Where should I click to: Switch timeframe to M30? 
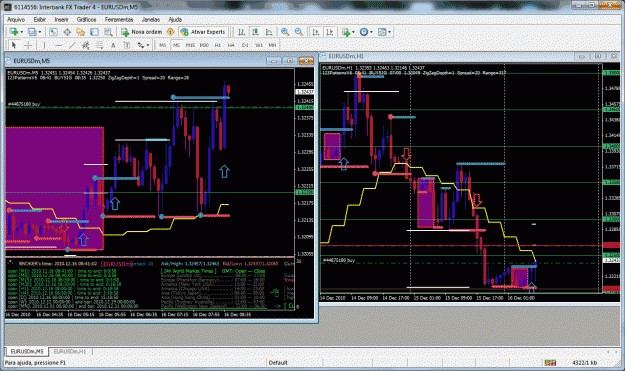[204, 45]
